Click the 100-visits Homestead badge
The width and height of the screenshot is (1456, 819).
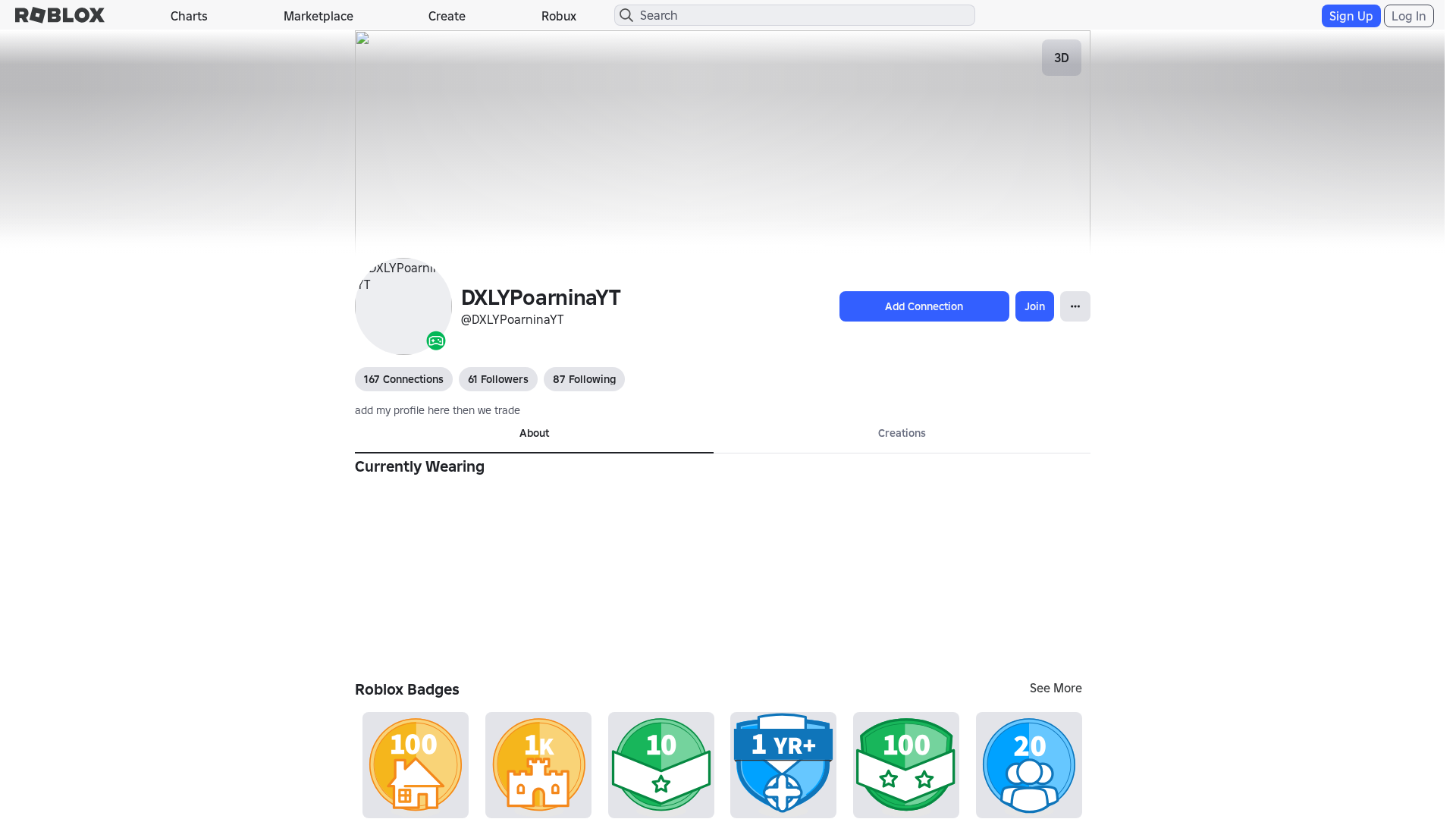coord(415,764)
